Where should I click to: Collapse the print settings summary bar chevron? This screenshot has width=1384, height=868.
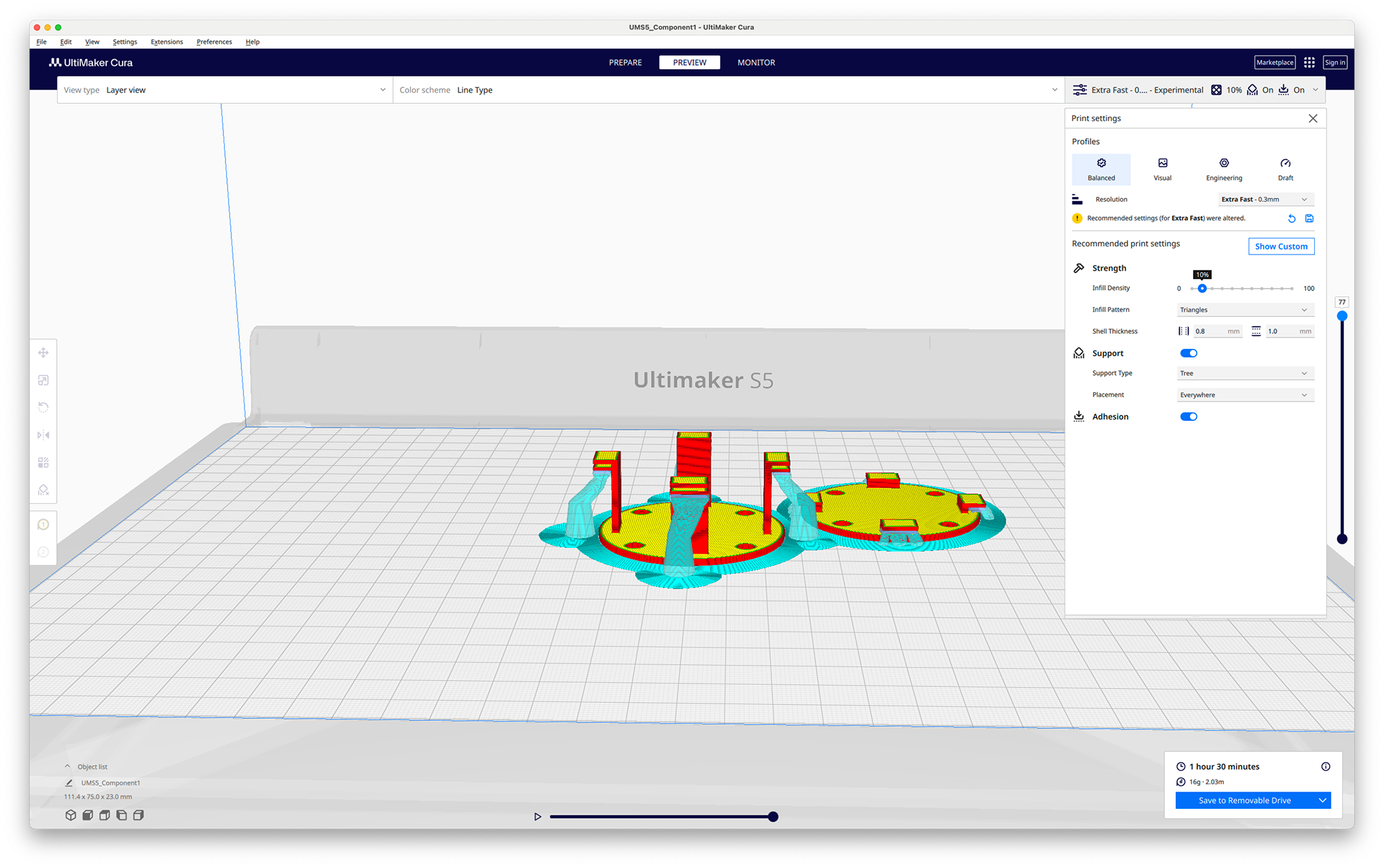[1316, 90]
